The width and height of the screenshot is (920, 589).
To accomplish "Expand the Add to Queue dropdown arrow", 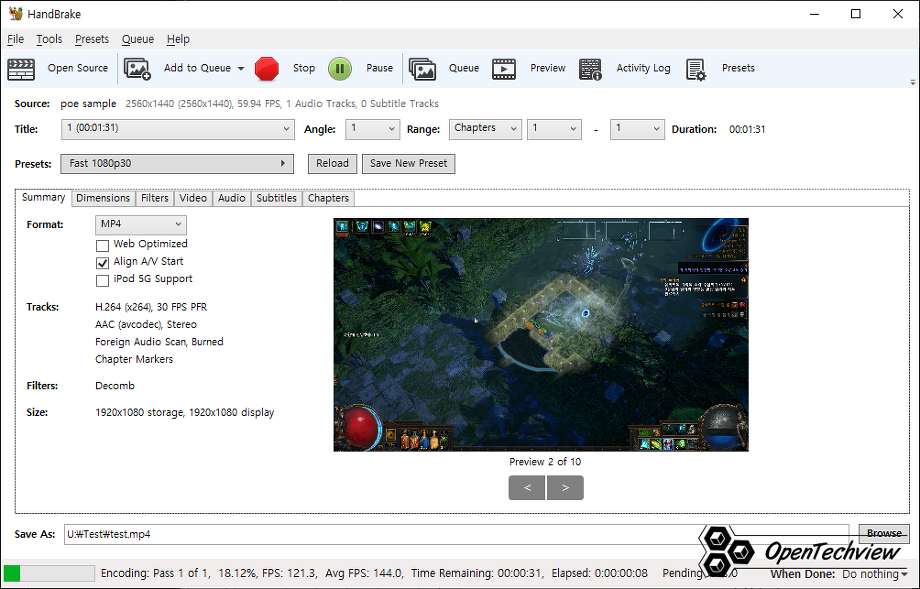I will coord(241,69).
